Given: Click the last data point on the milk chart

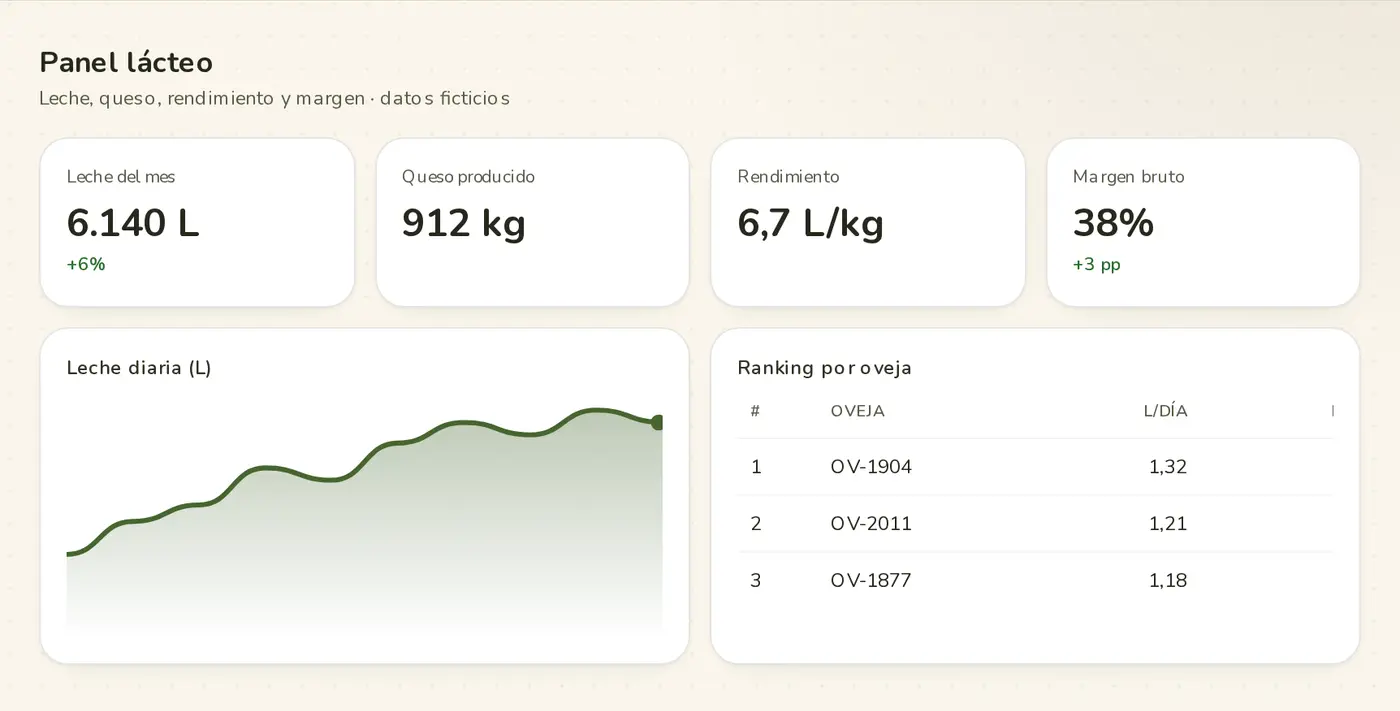Looking at the screenshot, I should click(656, 422).
